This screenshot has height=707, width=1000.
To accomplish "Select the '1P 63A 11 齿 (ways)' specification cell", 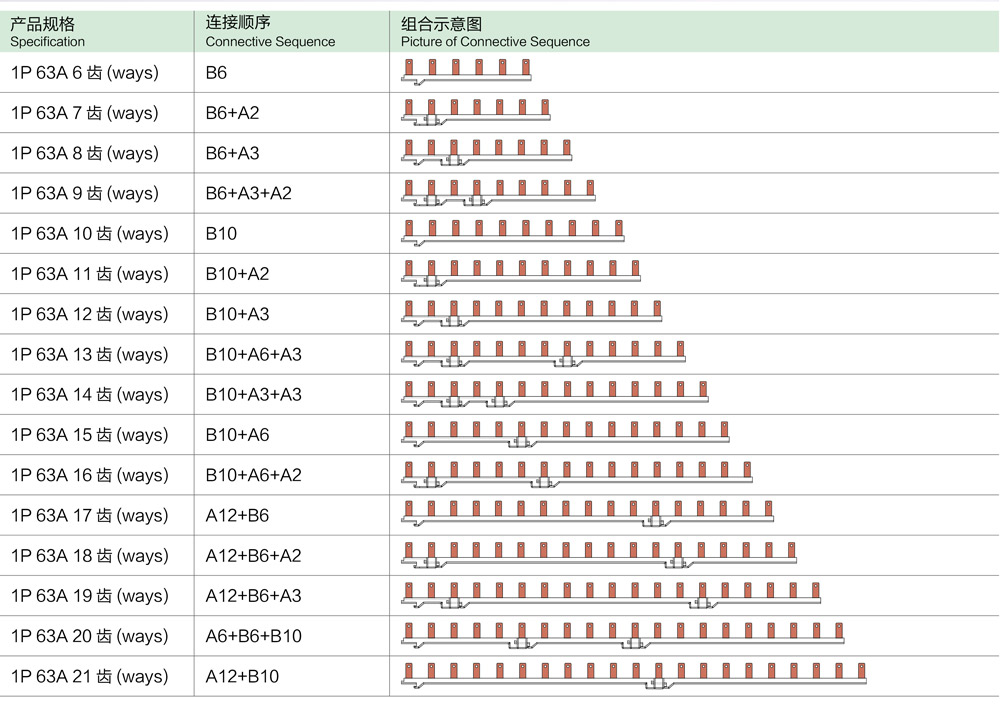I will click(97, 273).
